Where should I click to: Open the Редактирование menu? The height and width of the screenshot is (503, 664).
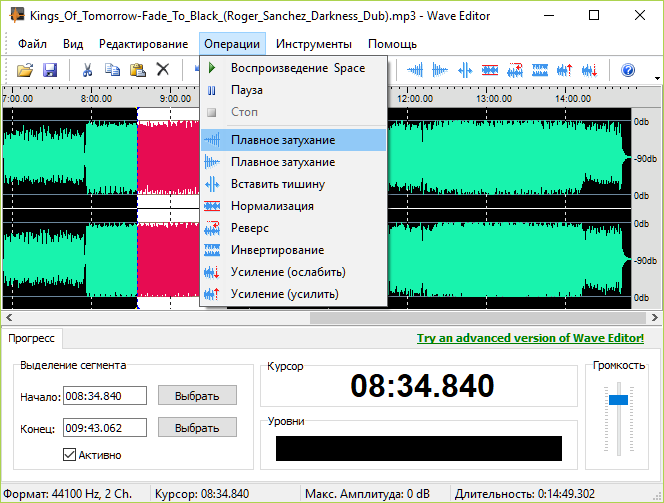click(x=144, y=44)
